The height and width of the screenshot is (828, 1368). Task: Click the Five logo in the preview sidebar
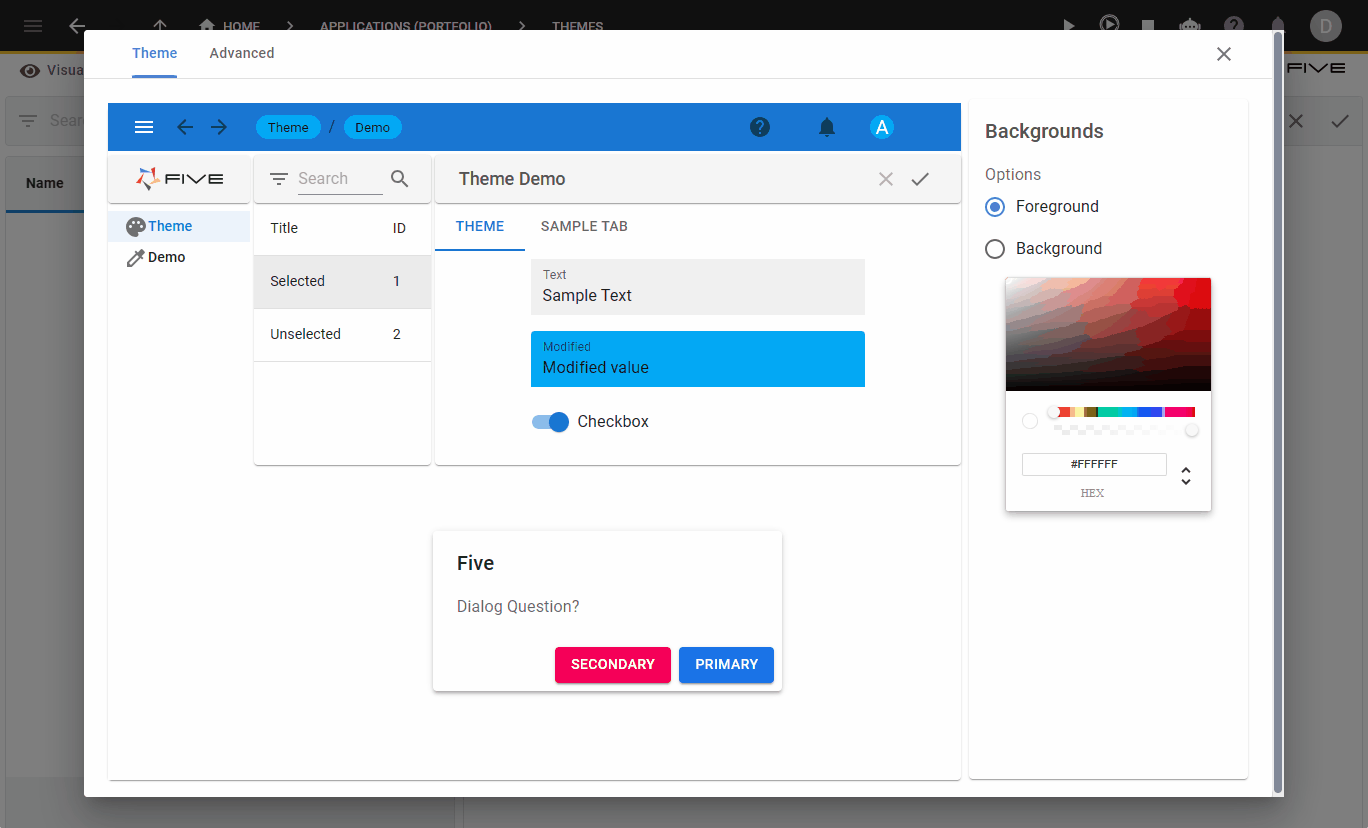[180, 179]
